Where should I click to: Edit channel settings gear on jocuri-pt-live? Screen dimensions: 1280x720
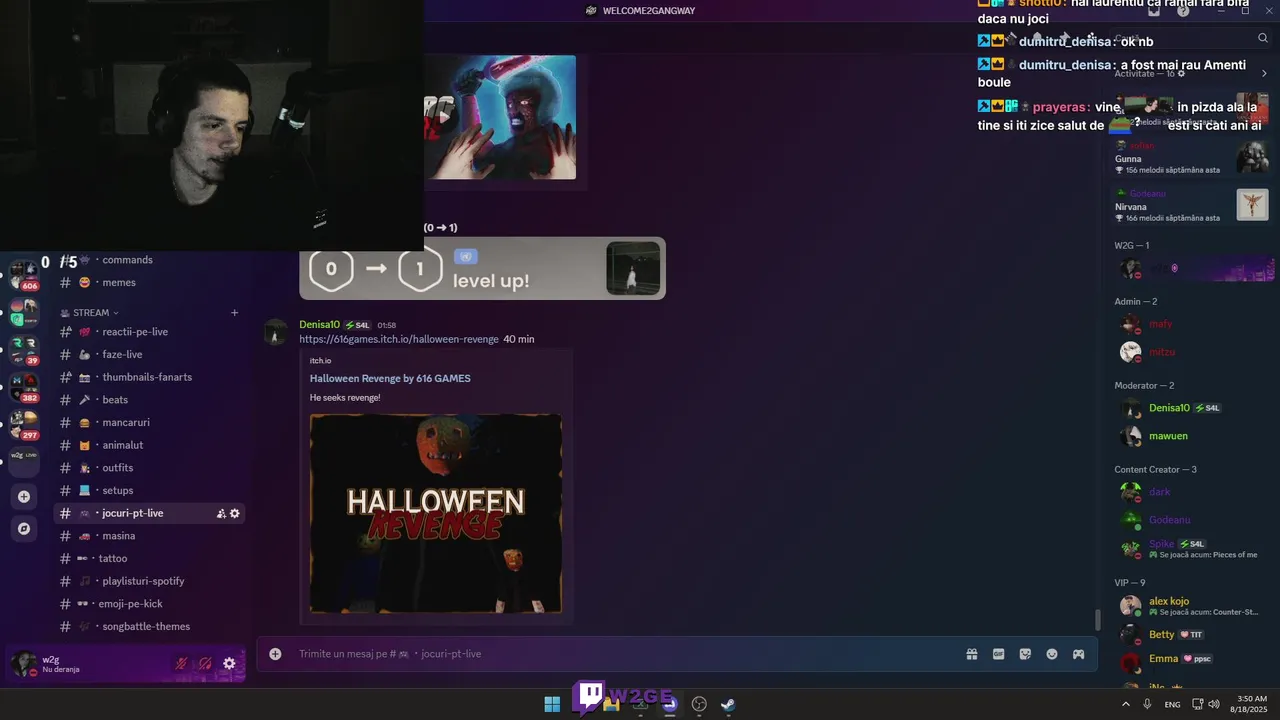[x=235, y=513]
